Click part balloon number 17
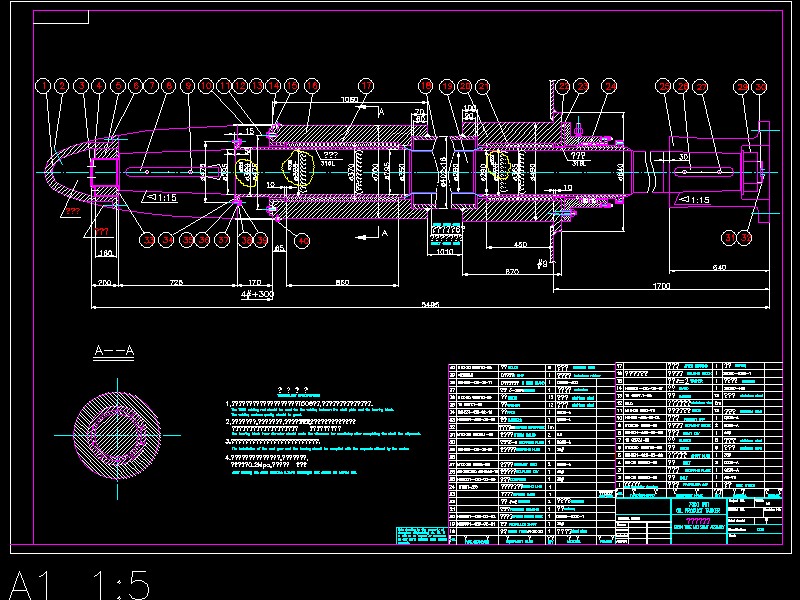 click(366, 86)
